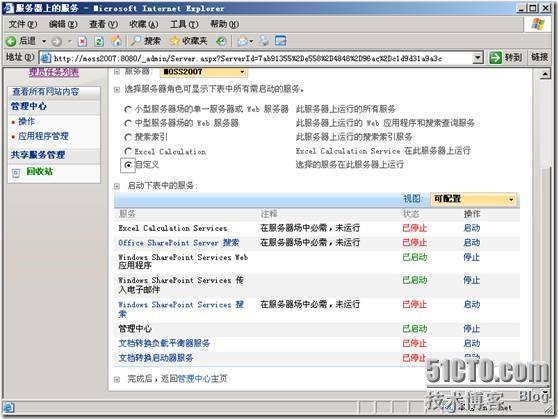Screen dimensions: 558x419
Task: Click the 链接 links toolbar label
Action: tap(539, 57)
